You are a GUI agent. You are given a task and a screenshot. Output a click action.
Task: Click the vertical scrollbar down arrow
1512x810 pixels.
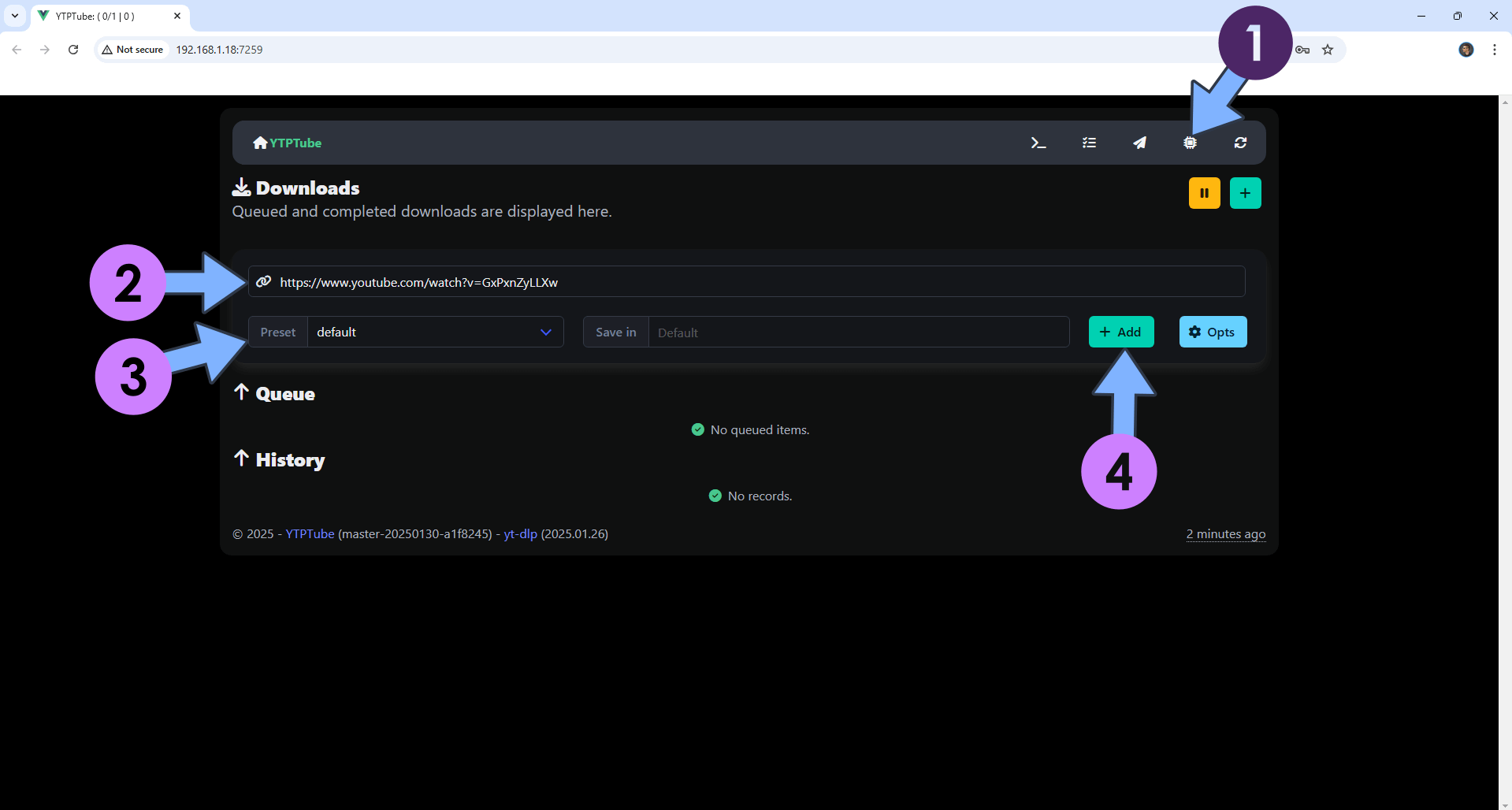click(x=1505, y=804)
